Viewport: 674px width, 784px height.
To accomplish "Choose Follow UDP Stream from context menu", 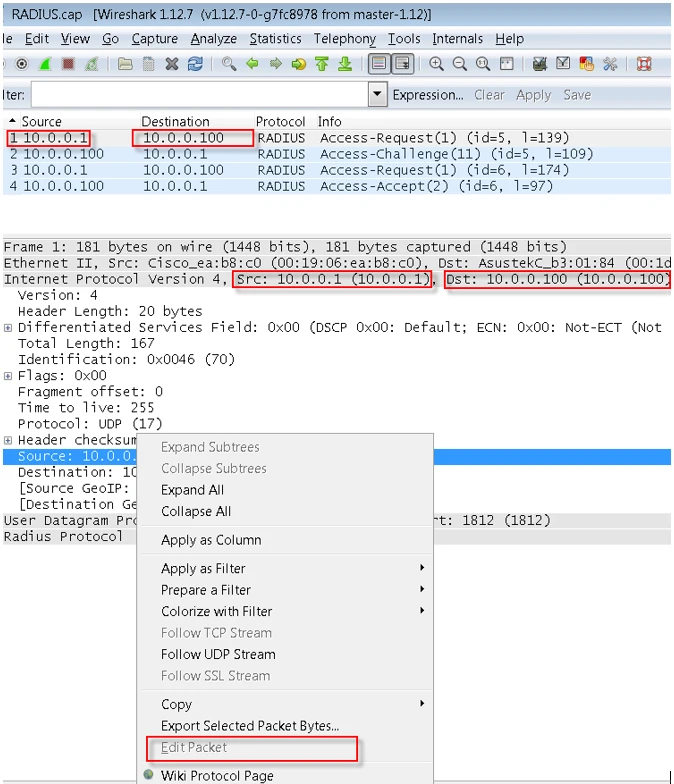I will pos(218,654).
